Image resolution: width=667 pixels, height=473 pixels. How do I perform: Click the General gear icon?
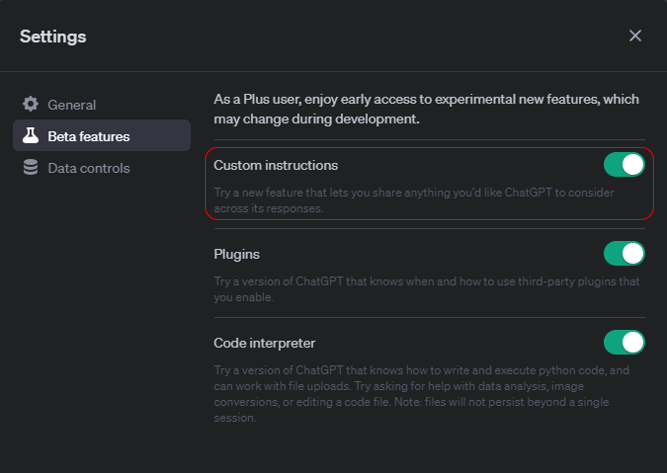click(x=31, y=104)
